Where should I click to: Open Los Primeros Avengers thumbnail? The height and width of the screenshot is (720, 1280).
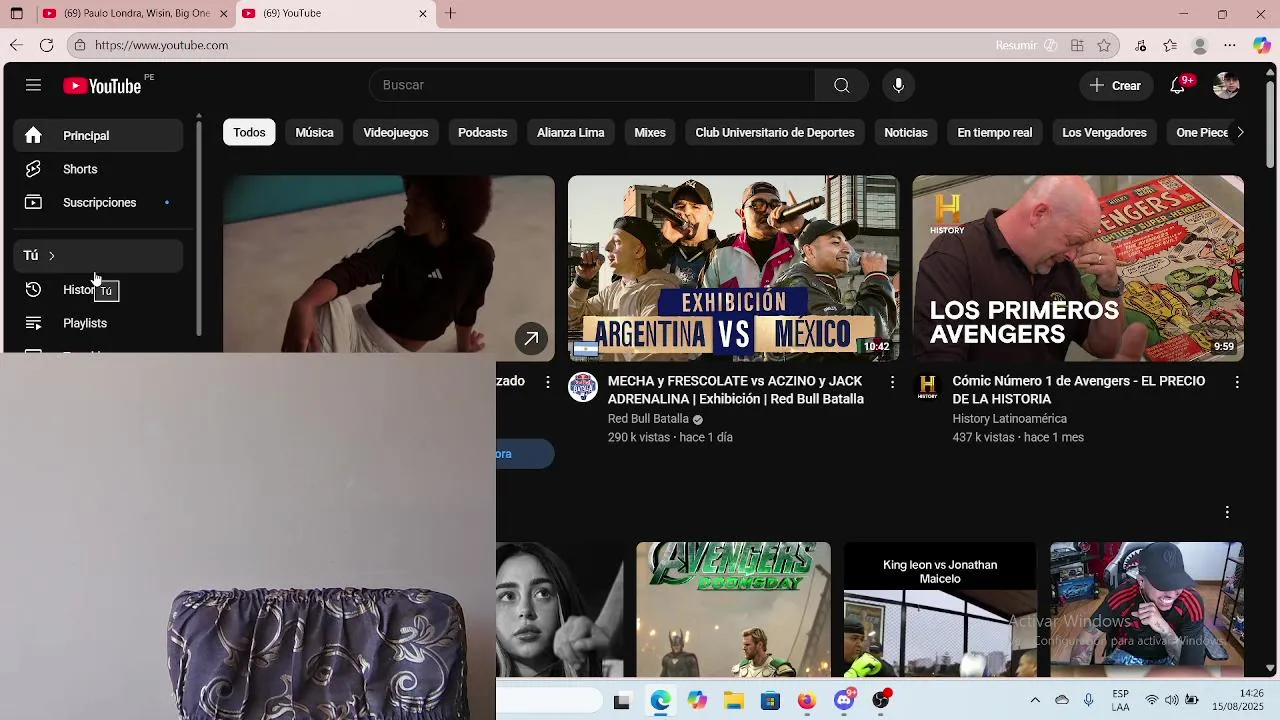click(x=1078, y=268)
